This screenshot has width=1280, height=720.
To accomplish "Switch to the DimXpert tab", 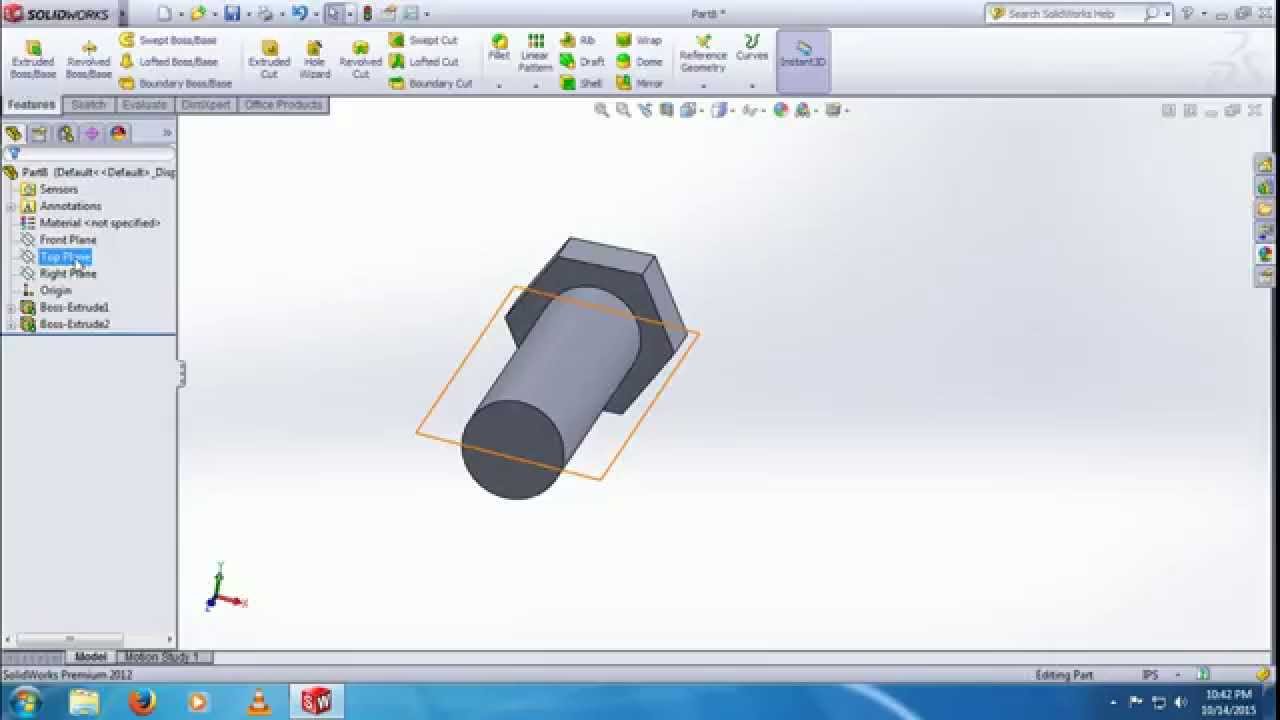I will click(x=206, y=105).
